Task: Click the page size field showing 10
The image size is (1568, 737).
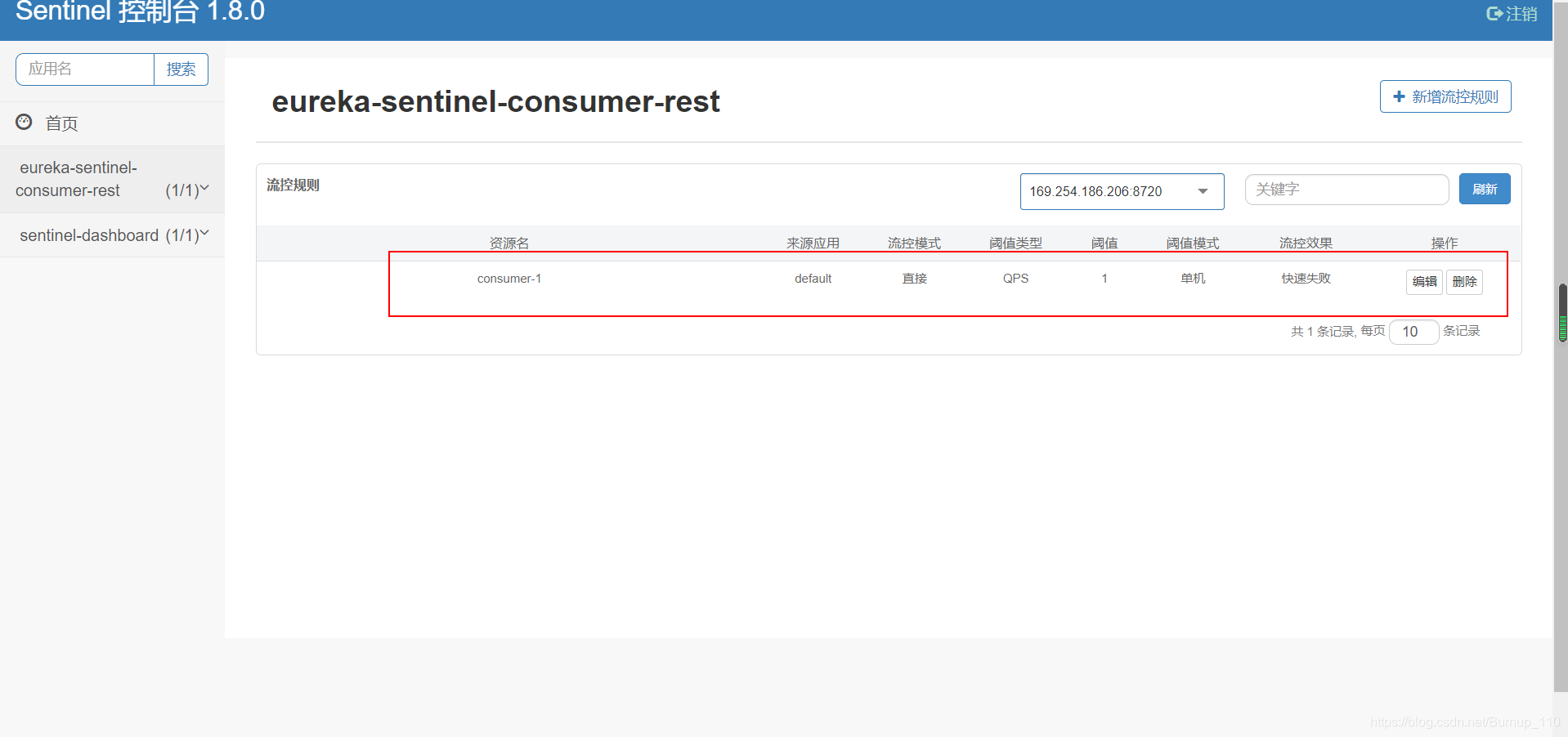Action: tap(1413, 332)
